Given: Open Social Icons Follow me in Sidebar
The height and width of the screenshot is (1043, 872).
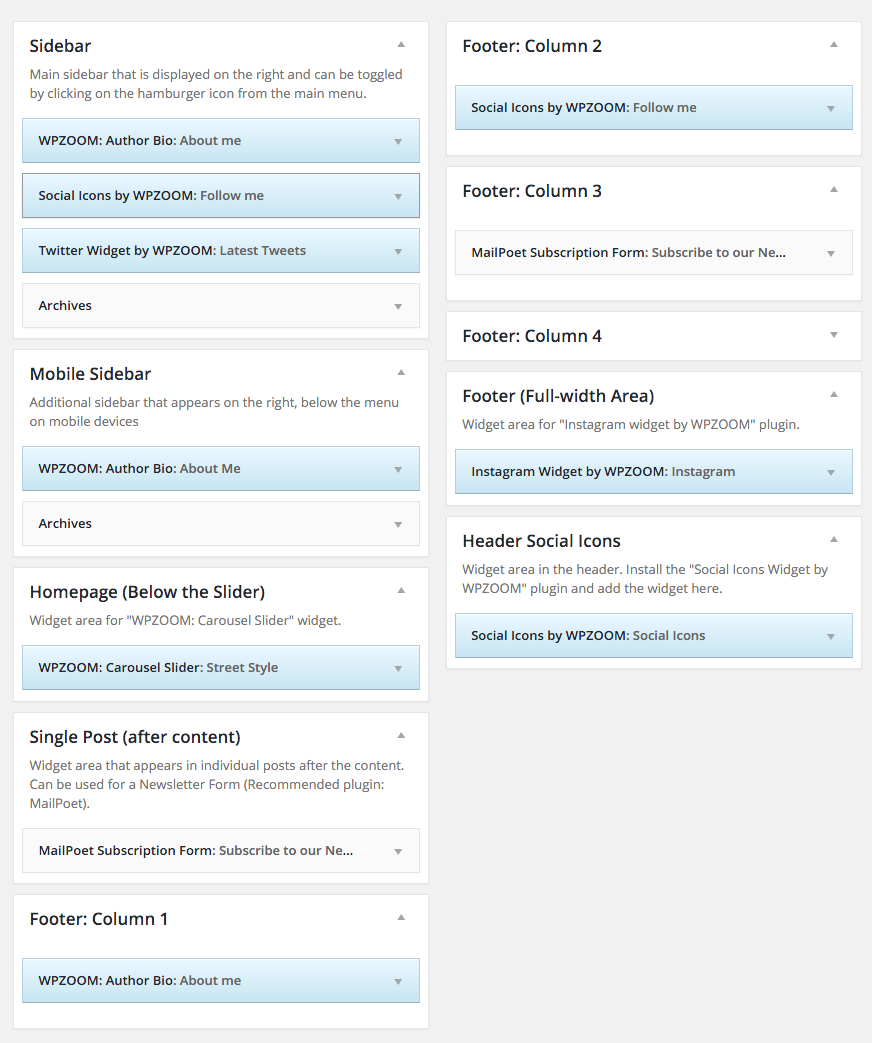Looking at the screenshot, I should (221, 196).
